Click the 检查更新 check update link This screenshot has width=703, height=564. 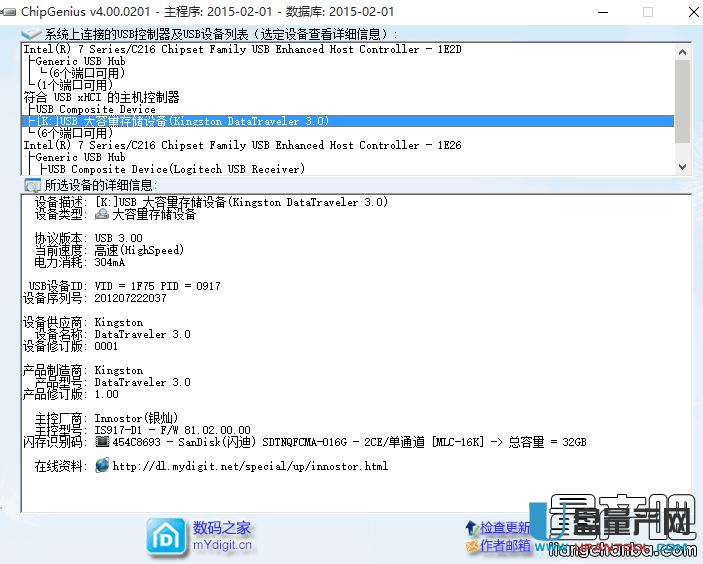tap(505, 527)
